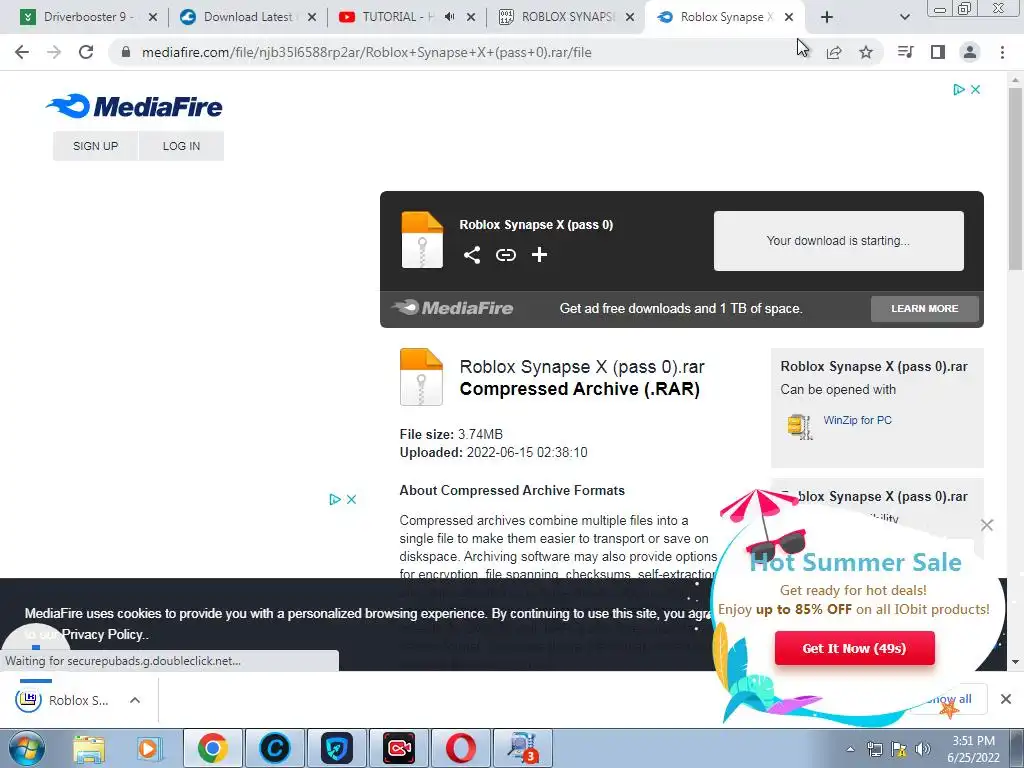This screenshot has width=1024, height=768.
Task: Close the Roblox Synapse X active tab
Action: point(789,17)
